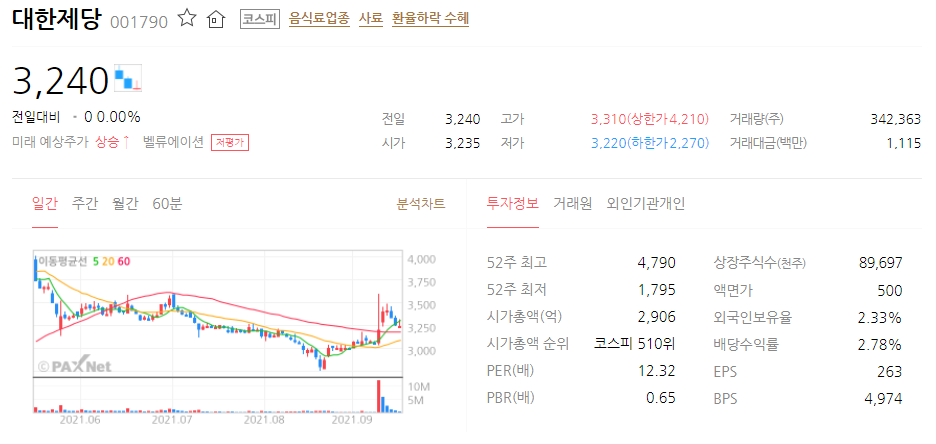Switch to the 외인기관개인 tab
The height and width of the screenshot is (444, 936).
(646, 204)
